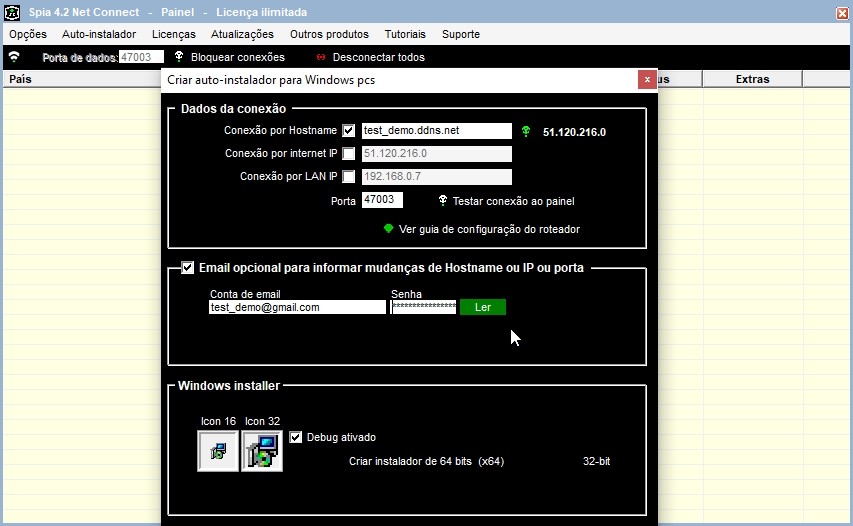
Task: Click Bloquear conexões text
Action: tap(238, 57)
